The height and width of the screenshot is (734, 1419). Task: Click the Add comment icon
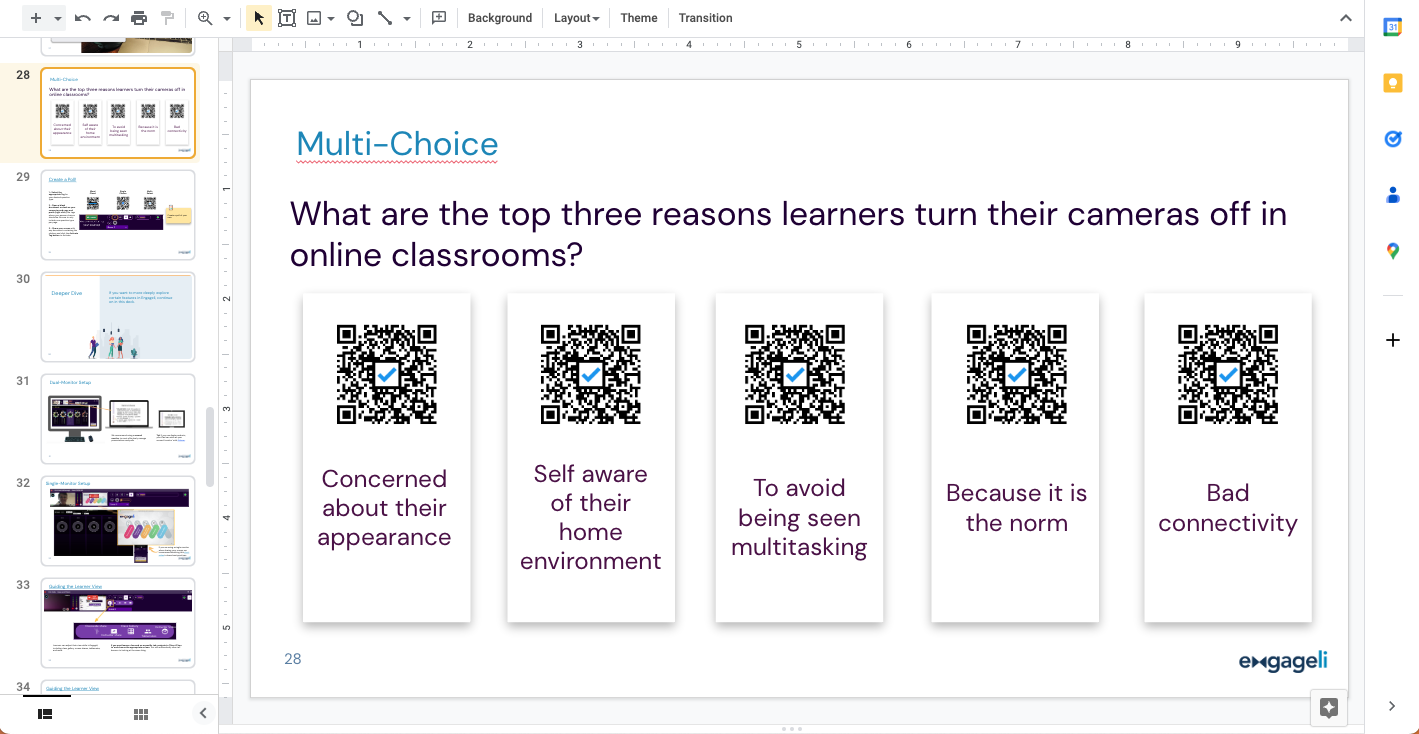[438, 18]
